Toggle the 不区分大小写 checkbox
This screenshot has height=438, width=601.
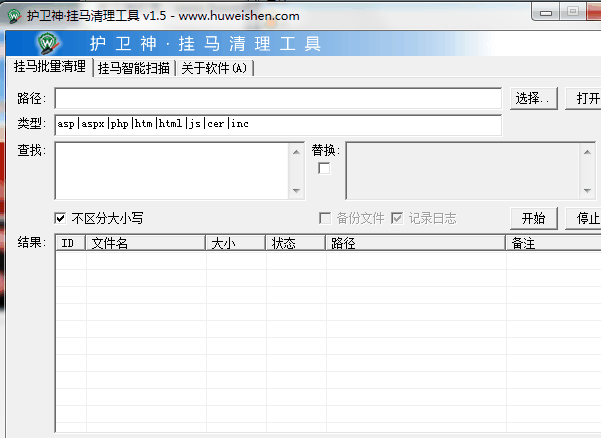tap(60, 218)
